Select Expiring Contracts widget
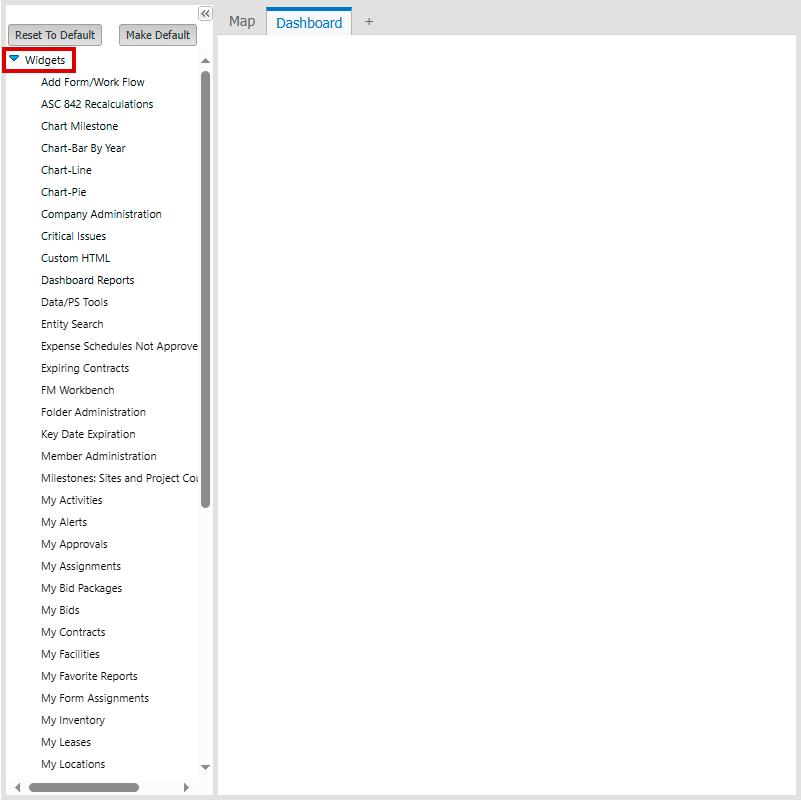Viewport: 801px width, 801px height. pos(85,368)
